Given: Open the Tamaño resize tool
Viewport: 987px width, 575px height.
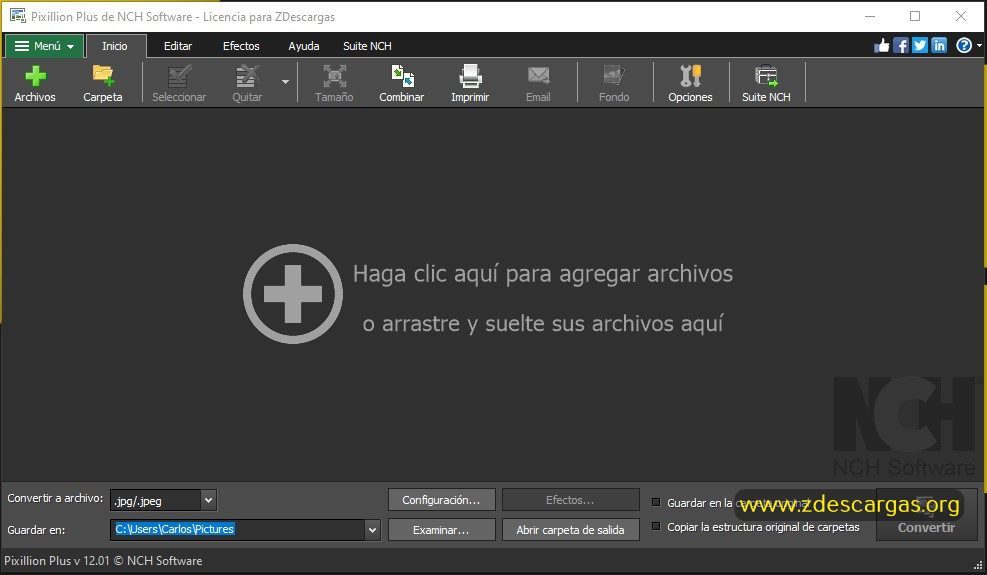Looking at the screenshot, I should point(334,83).
